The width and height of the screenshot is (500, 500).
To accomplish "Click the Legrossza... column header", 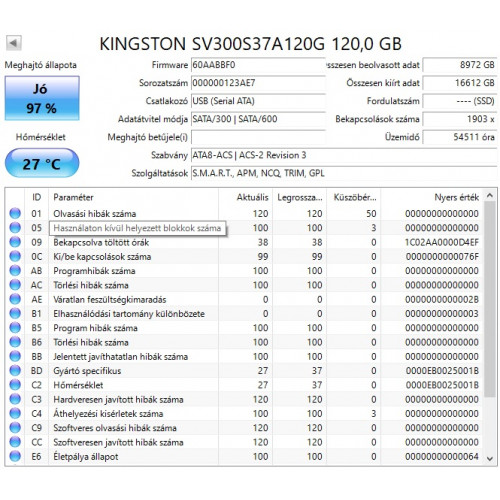I will tap(300, 197).
